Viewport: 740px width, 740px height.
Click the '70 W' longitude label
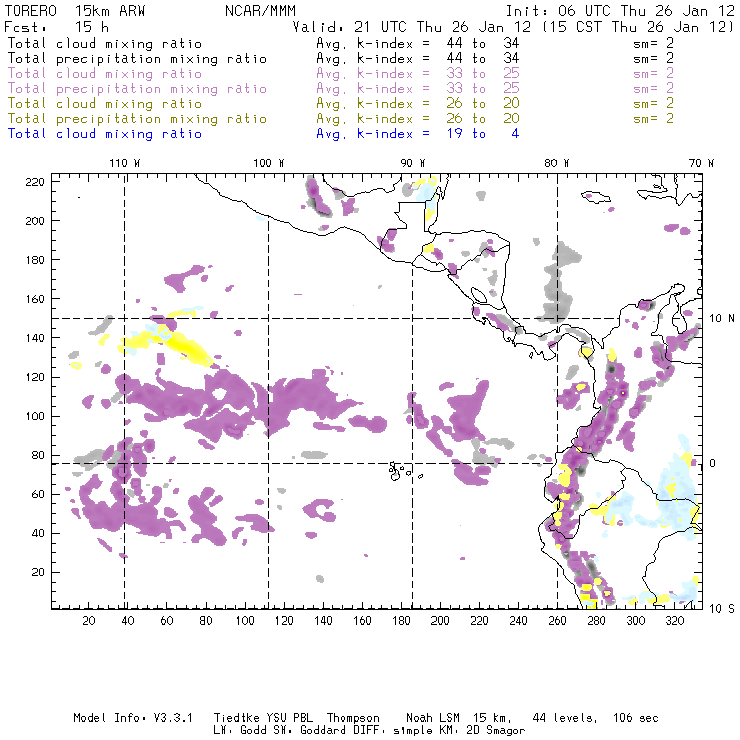[701, 163]
